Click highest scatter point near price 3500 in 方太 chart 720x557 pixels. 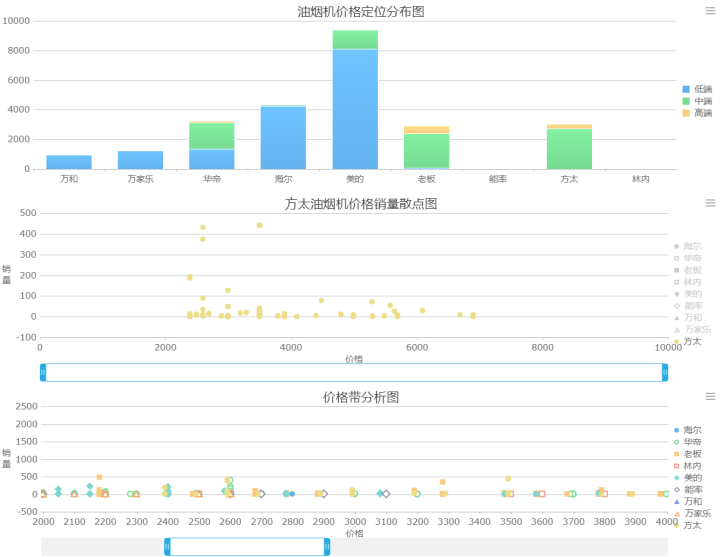click(x=259, y=225)
